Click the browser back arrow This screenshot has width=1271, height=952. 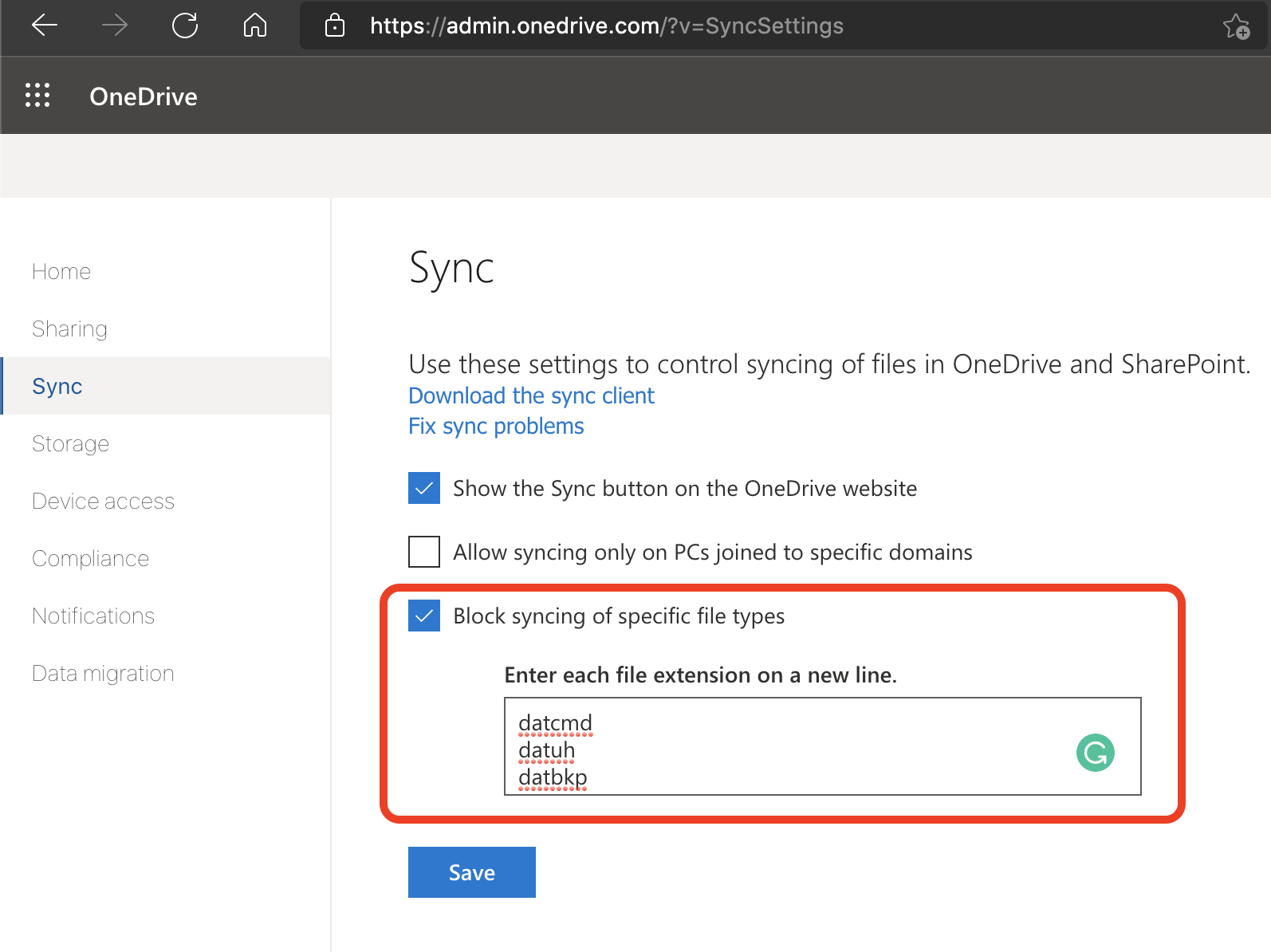(x=45, y=26)
